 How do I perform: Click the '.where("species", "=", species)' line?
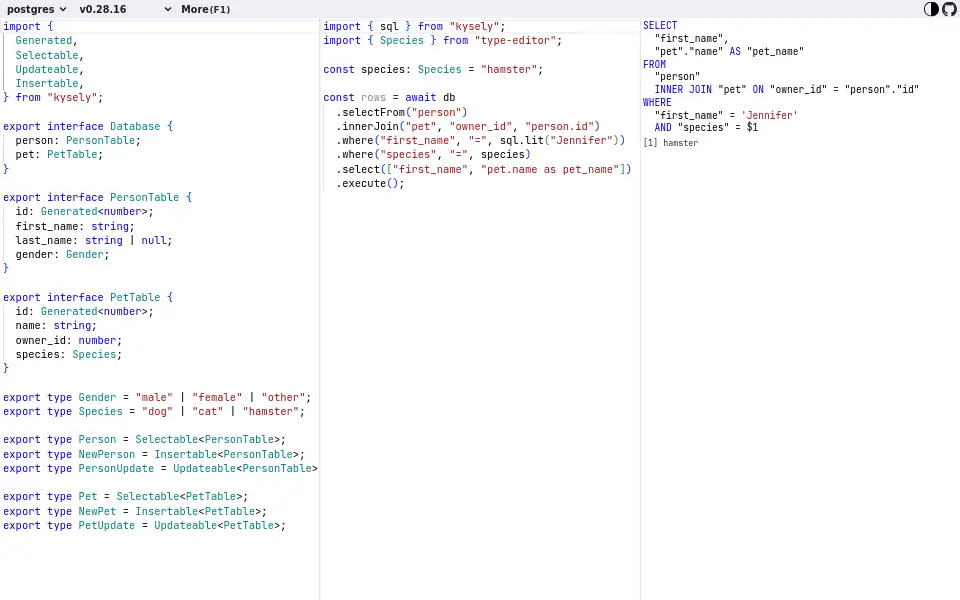point(433,154)
